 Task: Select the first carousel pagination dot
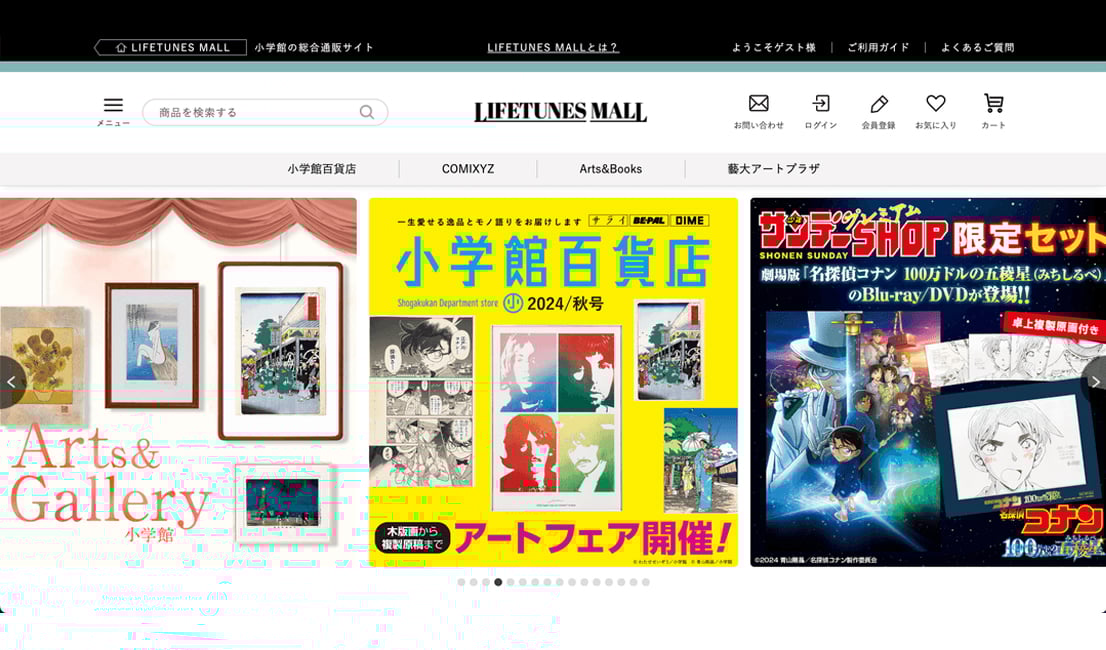[x=461, y=582]
